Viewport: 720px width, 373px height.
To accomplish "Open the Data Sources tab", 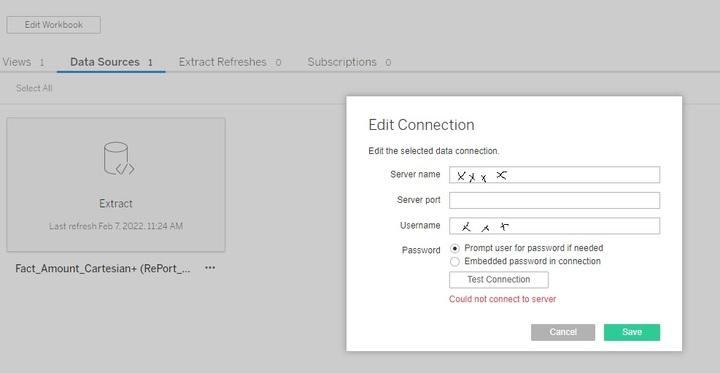I will [x=111, y=62].
